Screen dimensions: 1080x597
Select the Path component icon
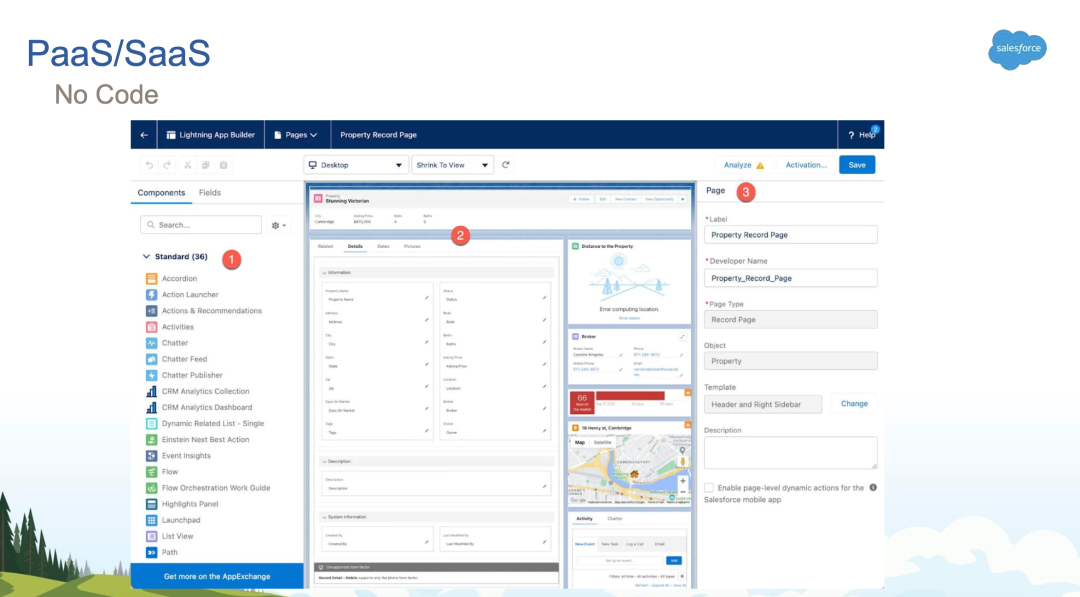[152, 552]
